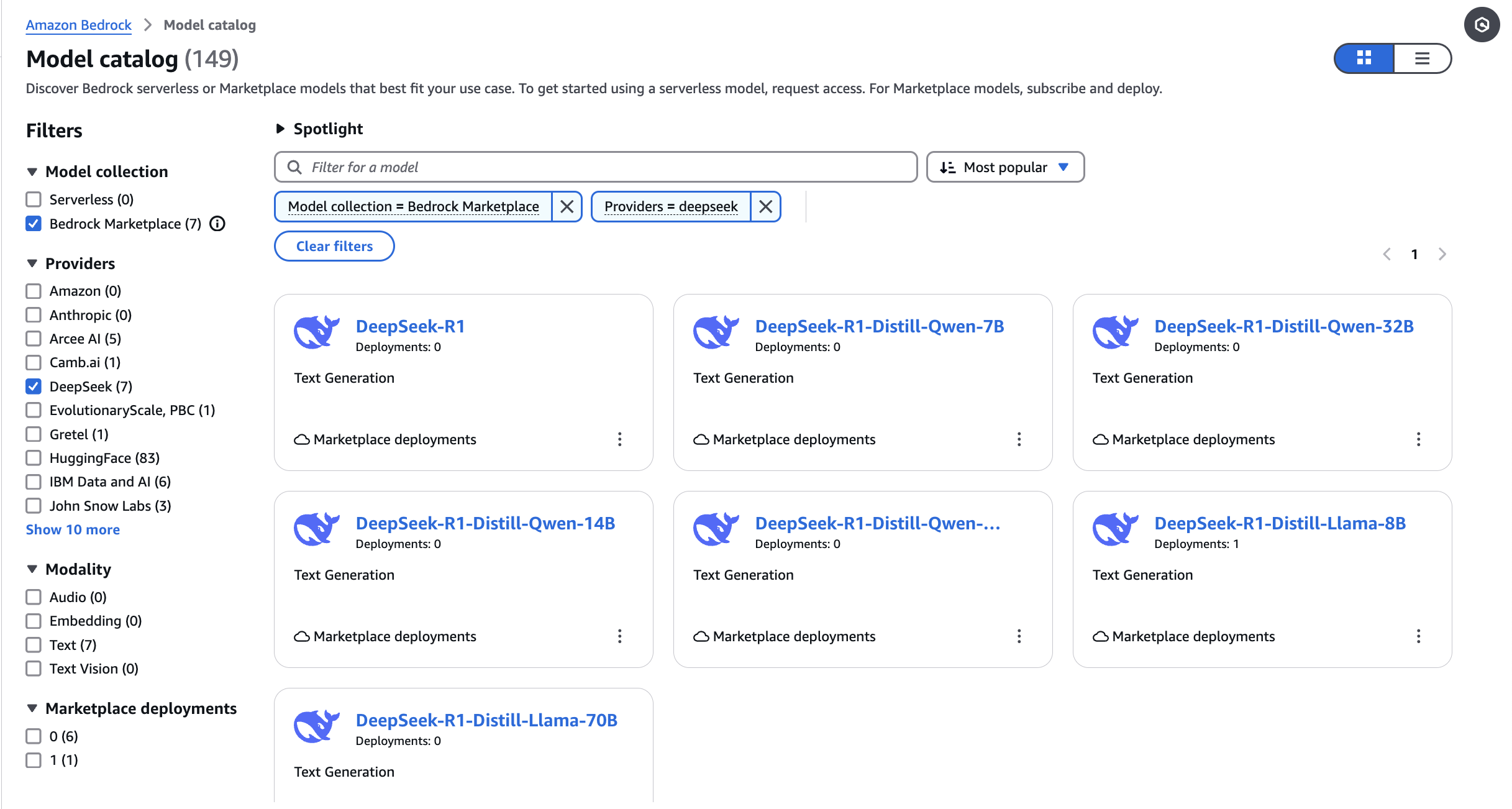Click the Amazon Bedrock breadcrumb link
The height and width of the screenshot is (809, 1512).
pyautogui.click(x=78, y=25)
